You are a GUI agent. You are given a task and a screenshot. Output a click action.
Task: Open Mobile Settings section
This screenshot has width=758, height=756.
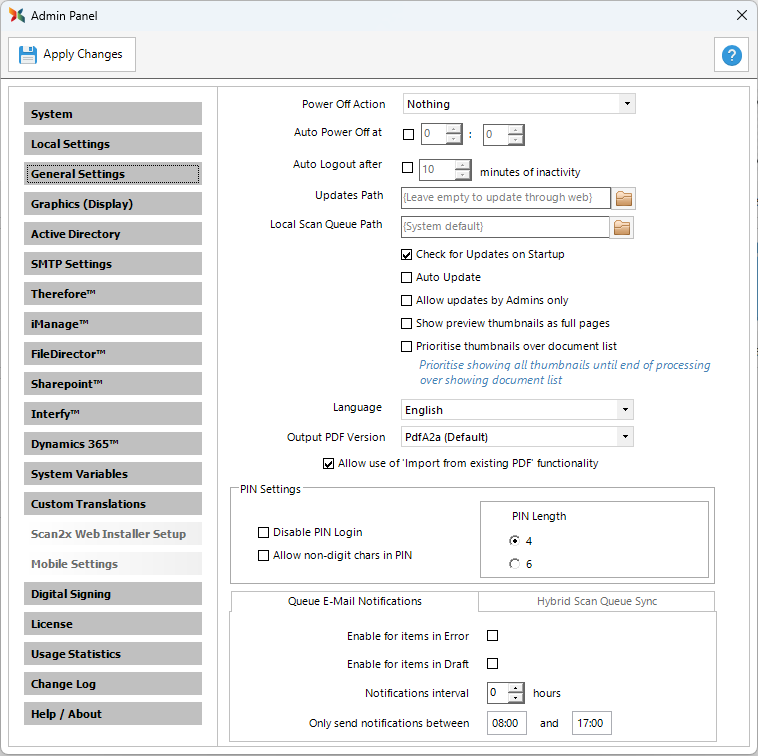(113, 563)
